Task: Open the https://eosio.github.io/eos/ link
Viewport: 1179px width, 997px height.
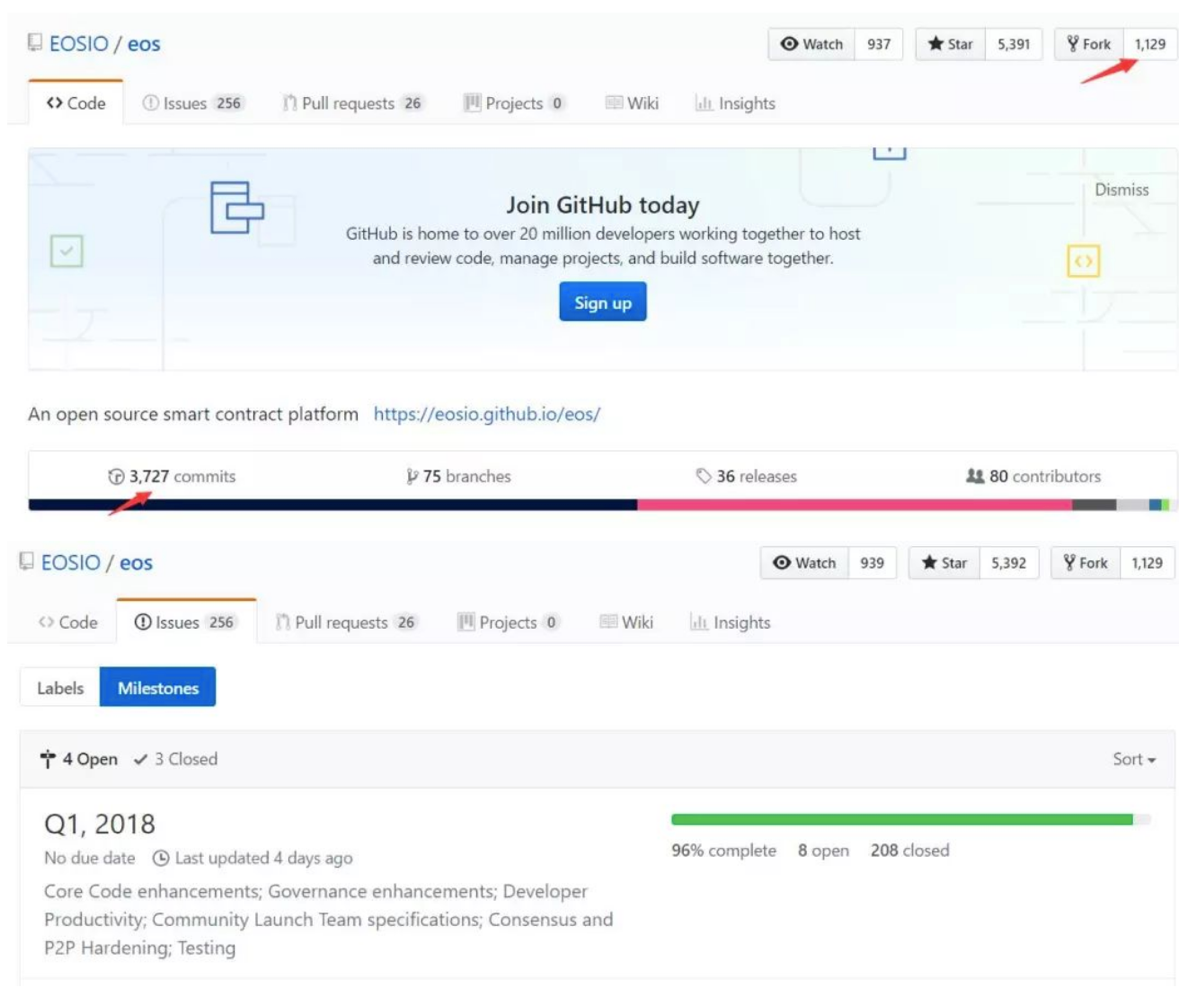Action: 486,414
